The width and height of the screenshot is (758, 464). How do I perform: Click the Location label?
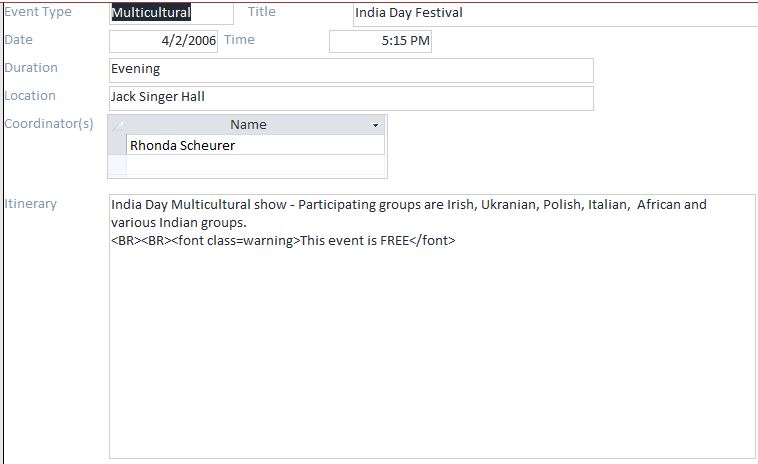point(30,96)
